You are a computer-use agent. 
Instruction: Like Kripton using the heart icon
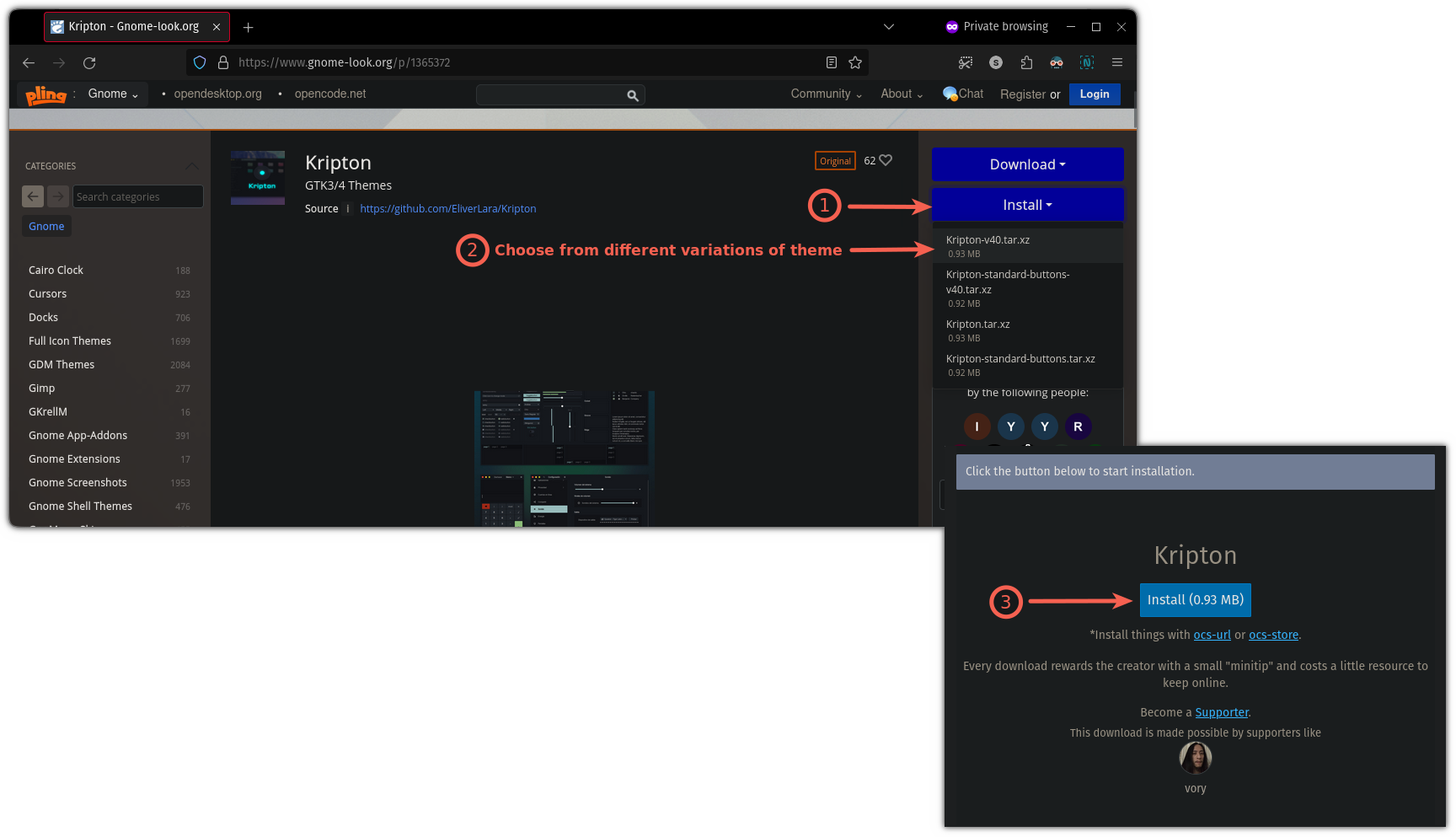click(x=886, y=160)
